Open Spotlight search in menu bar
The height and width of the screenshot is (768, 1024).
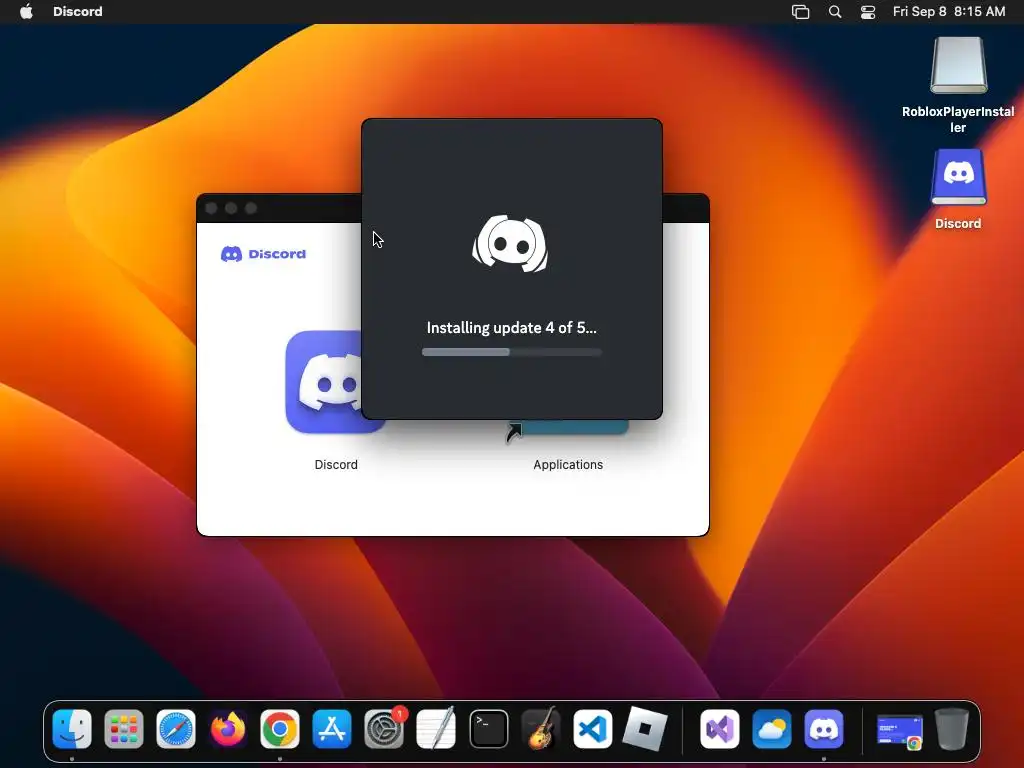click(x=835, y=12)
